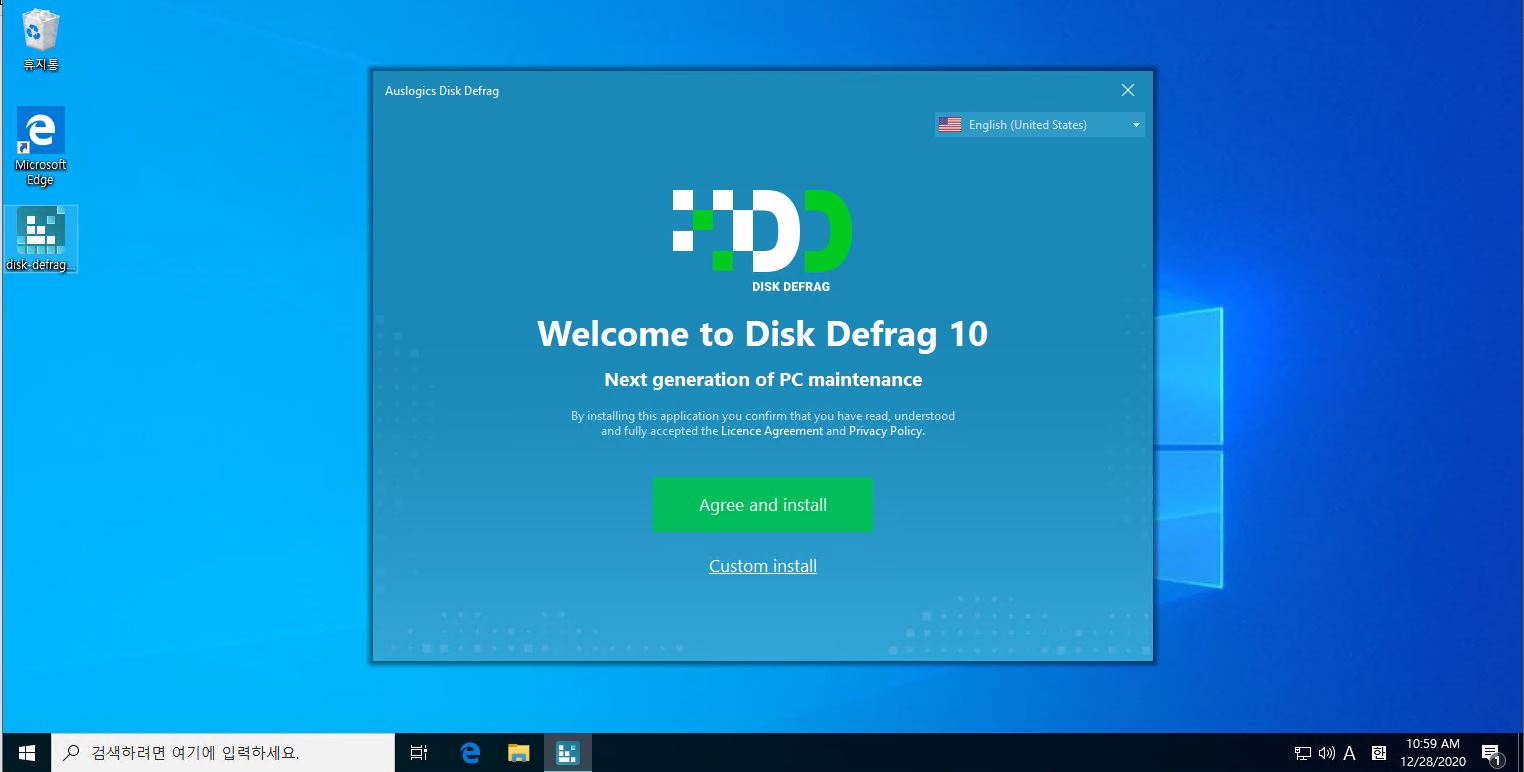This screenshot has width=1524, height=772.
Task: Select the Disk Defrag installer taskbar icon
Action: (567, 752)
